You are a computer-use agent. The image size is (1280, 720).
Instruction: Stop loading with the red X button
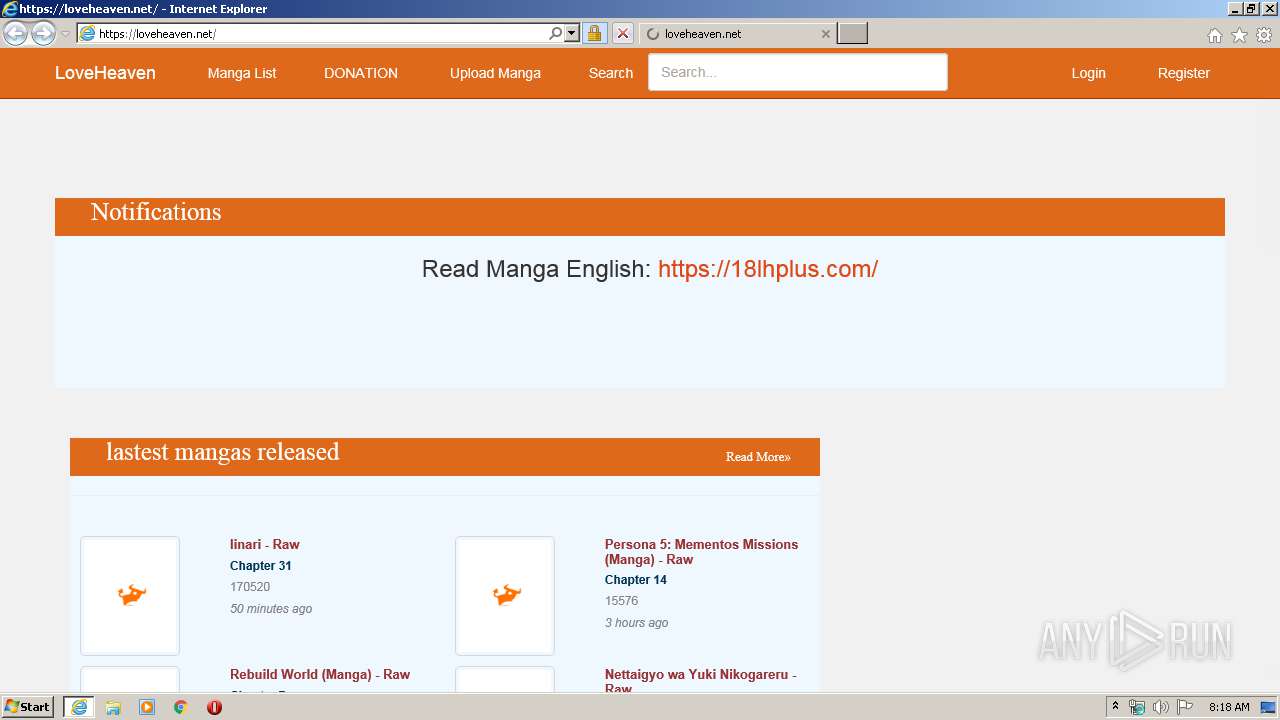(622, 33)
